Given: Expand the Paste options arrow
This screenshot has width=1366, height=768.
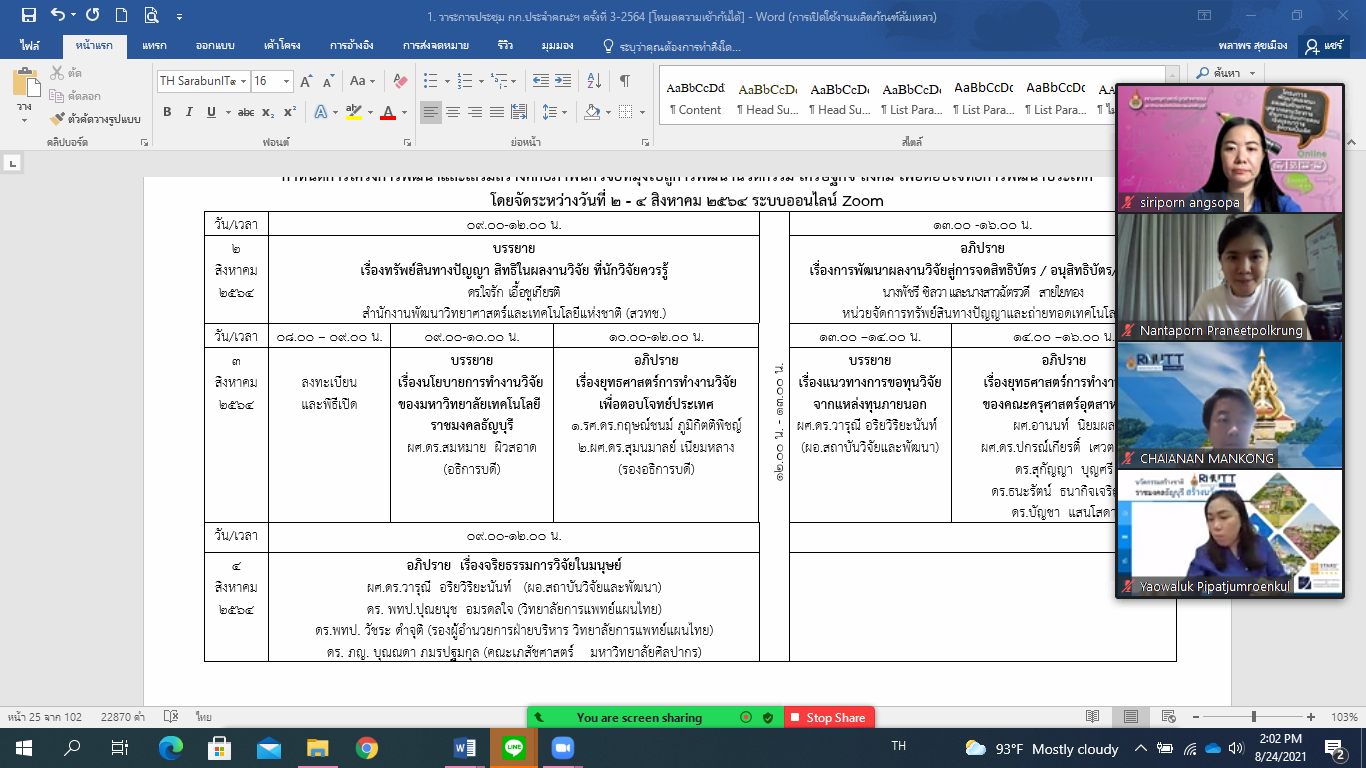Looking at the screenshot, I should pos(24,119).
